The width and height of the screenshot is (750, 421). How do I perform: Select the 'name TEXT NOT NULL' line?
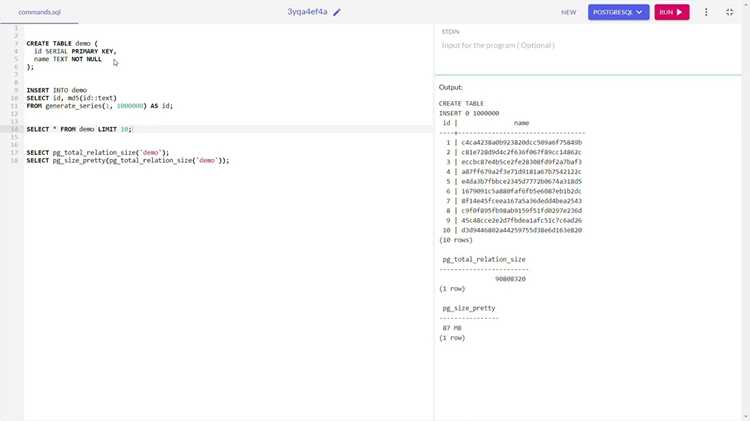67,59
